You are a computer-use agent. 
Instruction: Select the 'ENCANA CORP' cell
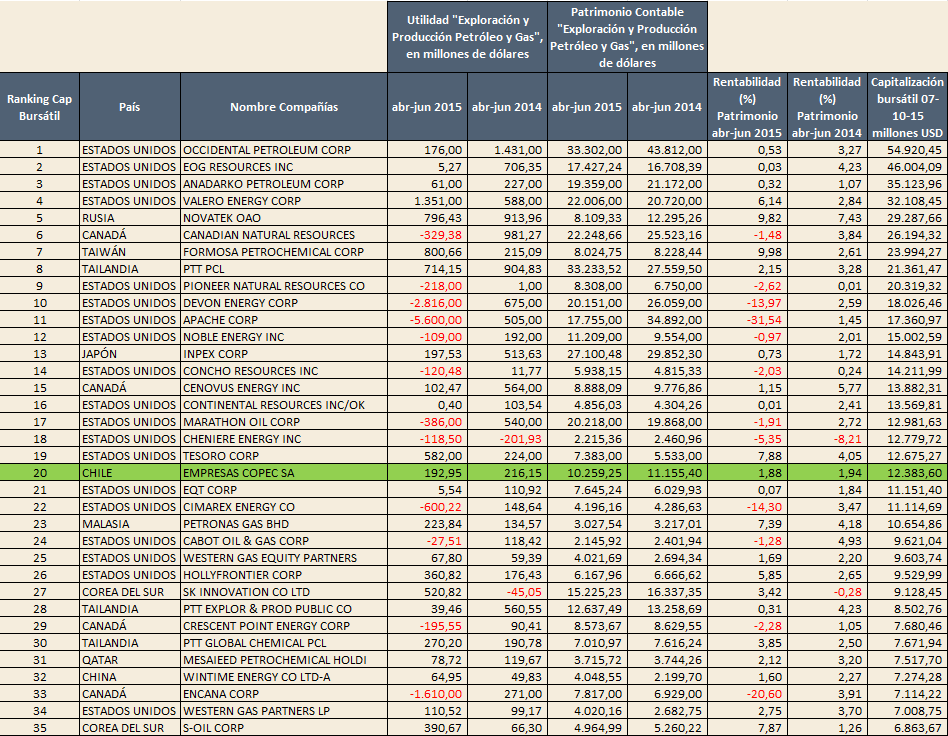pyautogui.click(x=284, y=694)
